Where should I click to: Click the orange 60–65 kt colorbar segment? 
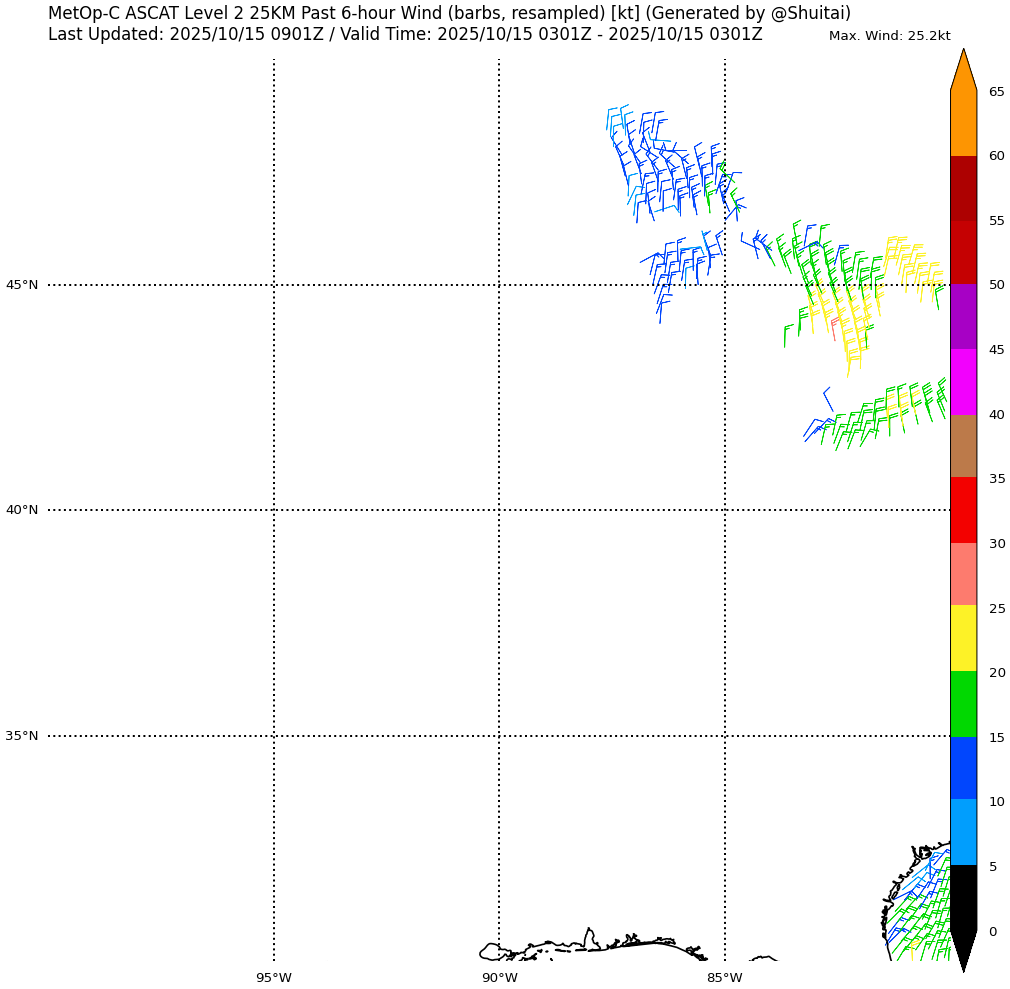point(963,123)
